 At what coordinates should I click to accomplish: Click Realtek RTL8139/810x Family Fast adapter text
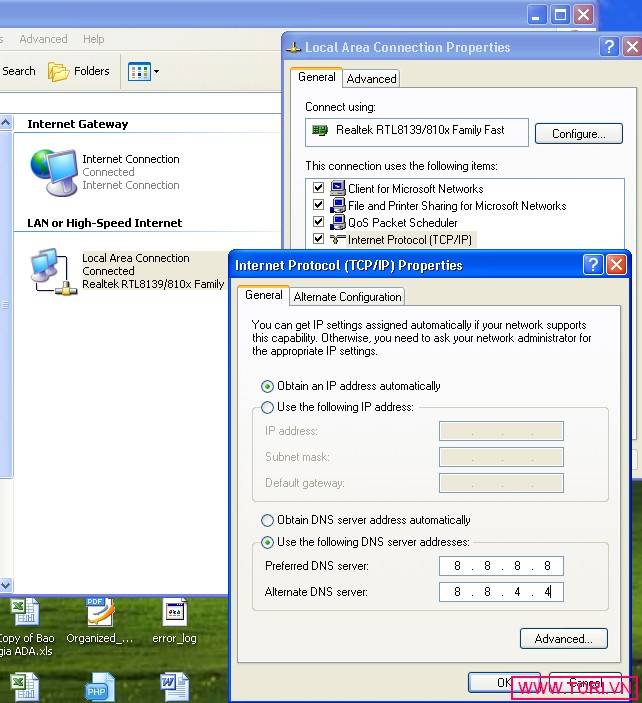pyautogui.click(x=420, y=130)
